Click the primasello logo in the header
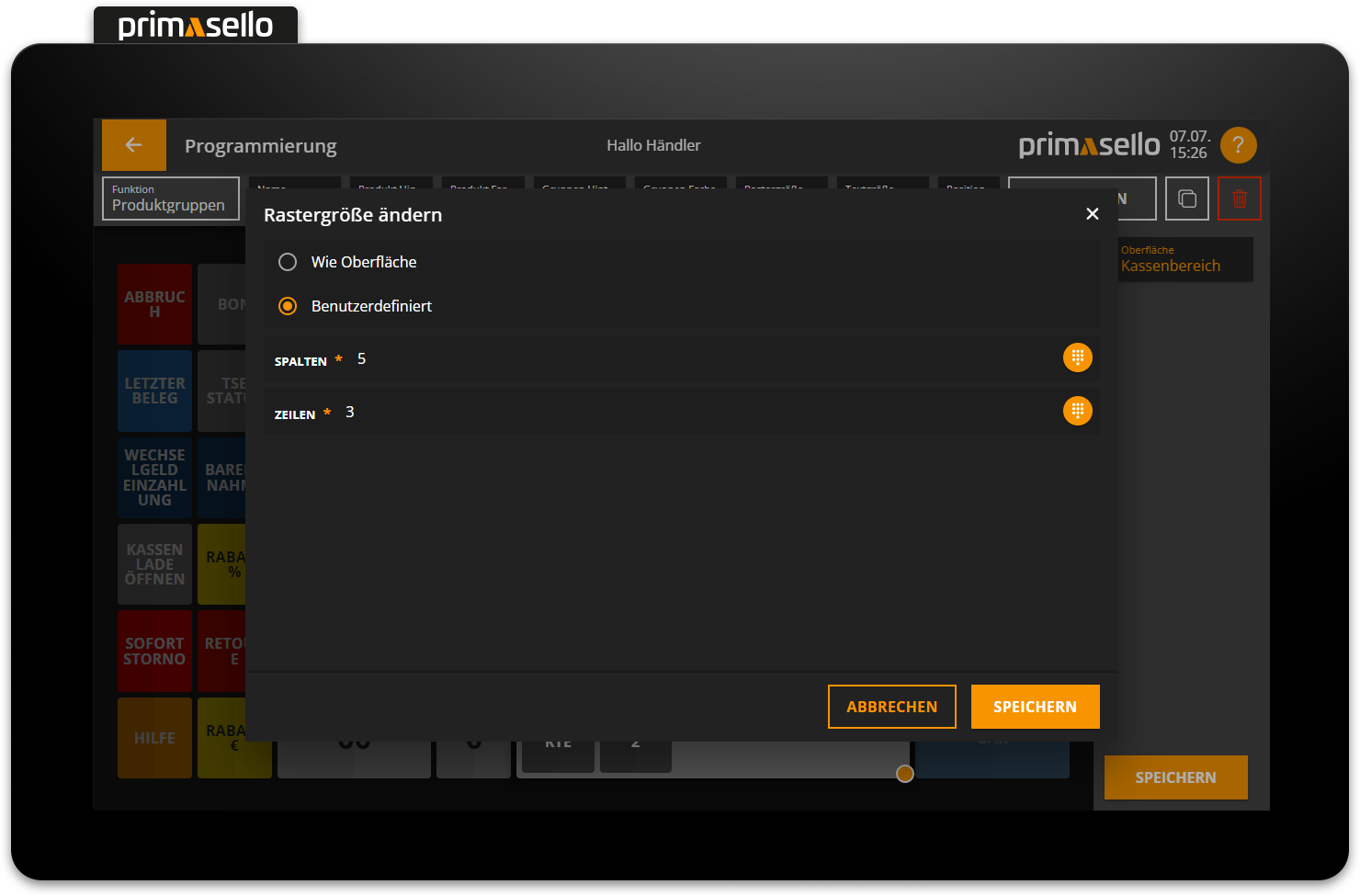The image size is (1360, 896). pyautogui.click(x=1089, y=144)
